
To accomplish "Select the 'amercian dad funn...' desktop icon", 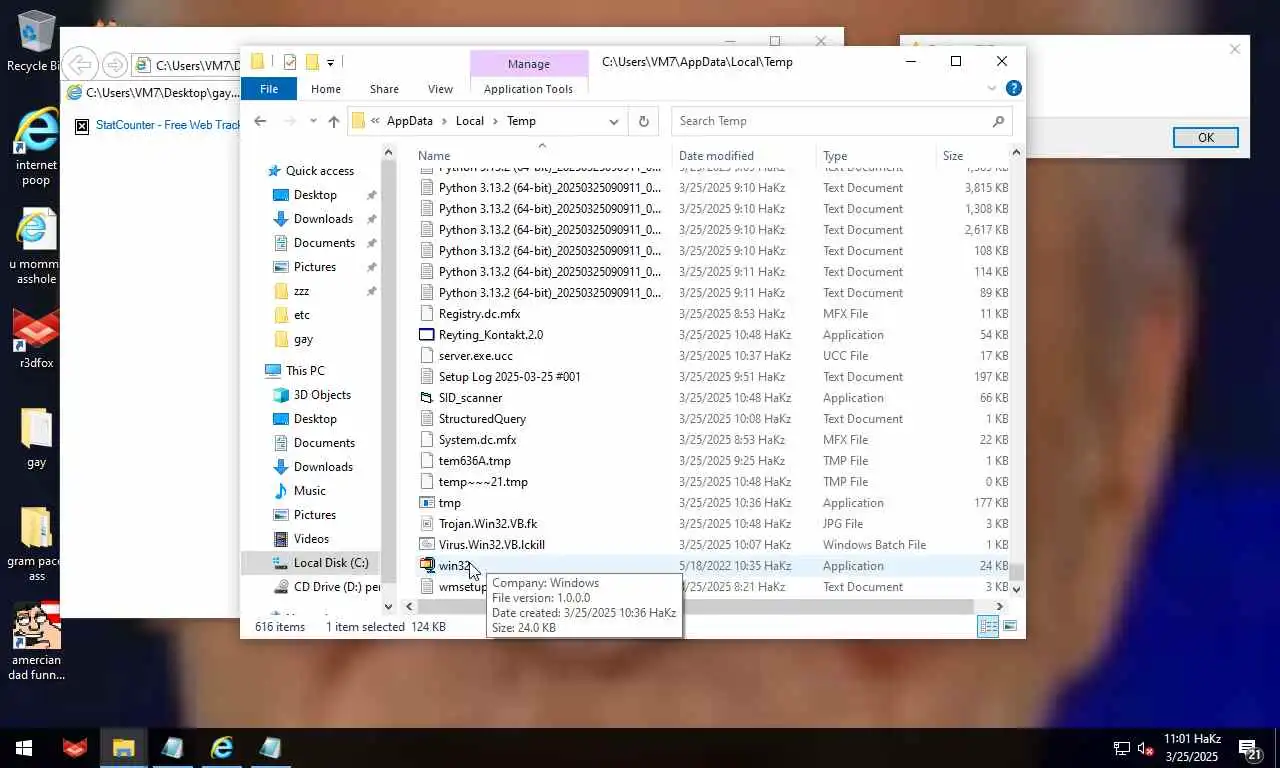I will (36, 641).
